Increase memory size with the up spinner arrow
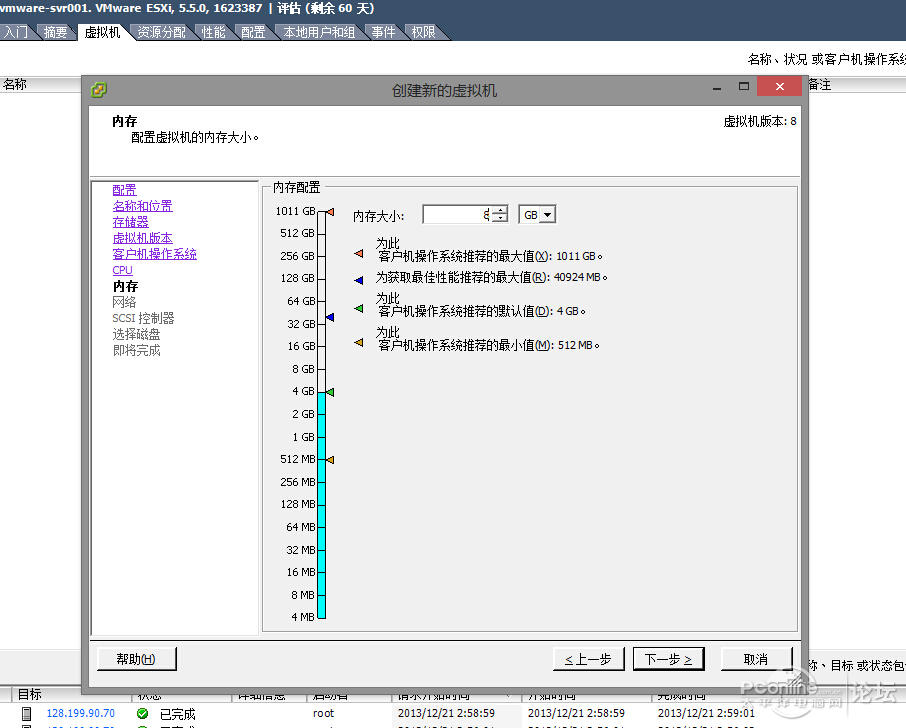 click(500, 210)
